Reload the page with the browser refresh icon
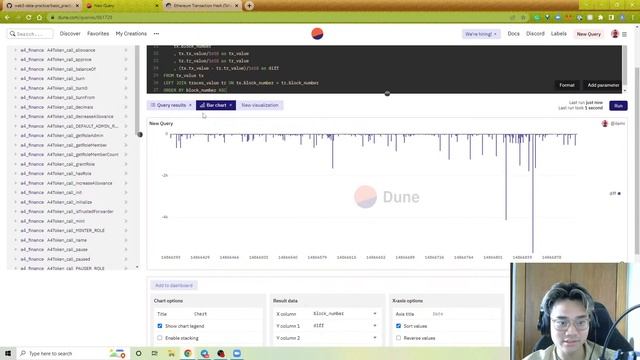 pyautogui.click(x=29, y=18)
